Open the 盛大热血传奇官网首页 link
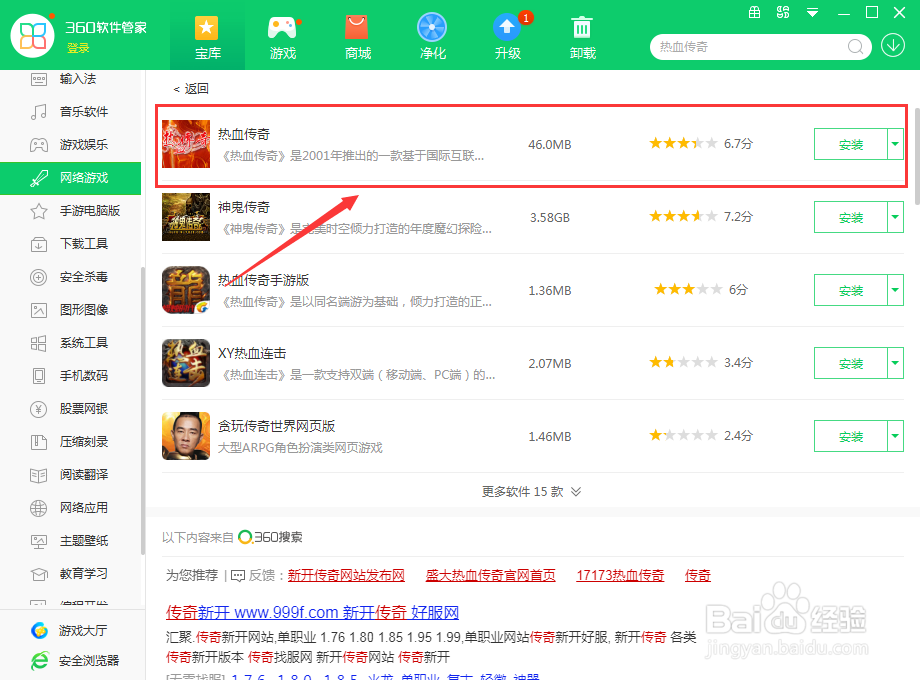The width and height of the screenshot is (920, 680). coord(491,576)
